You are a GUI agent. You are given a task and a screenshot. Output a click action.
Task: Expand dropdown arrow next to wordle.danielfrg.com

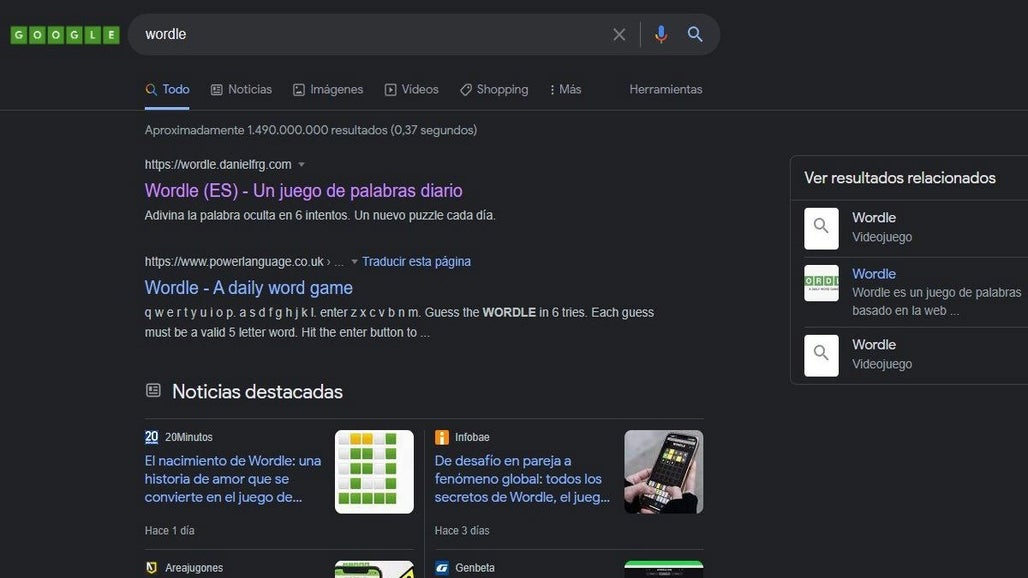[x=302, y=165]
